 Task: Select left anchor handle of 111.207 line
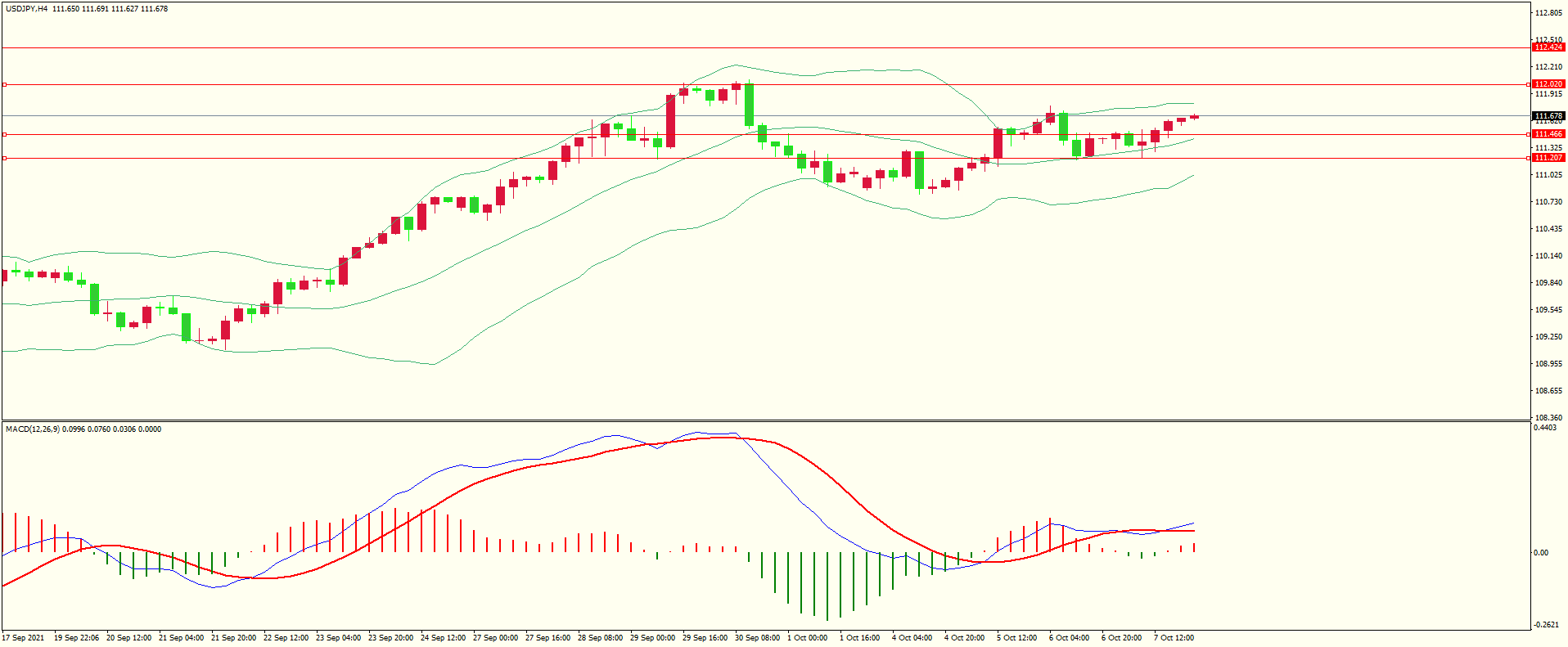tap(4, 158)
